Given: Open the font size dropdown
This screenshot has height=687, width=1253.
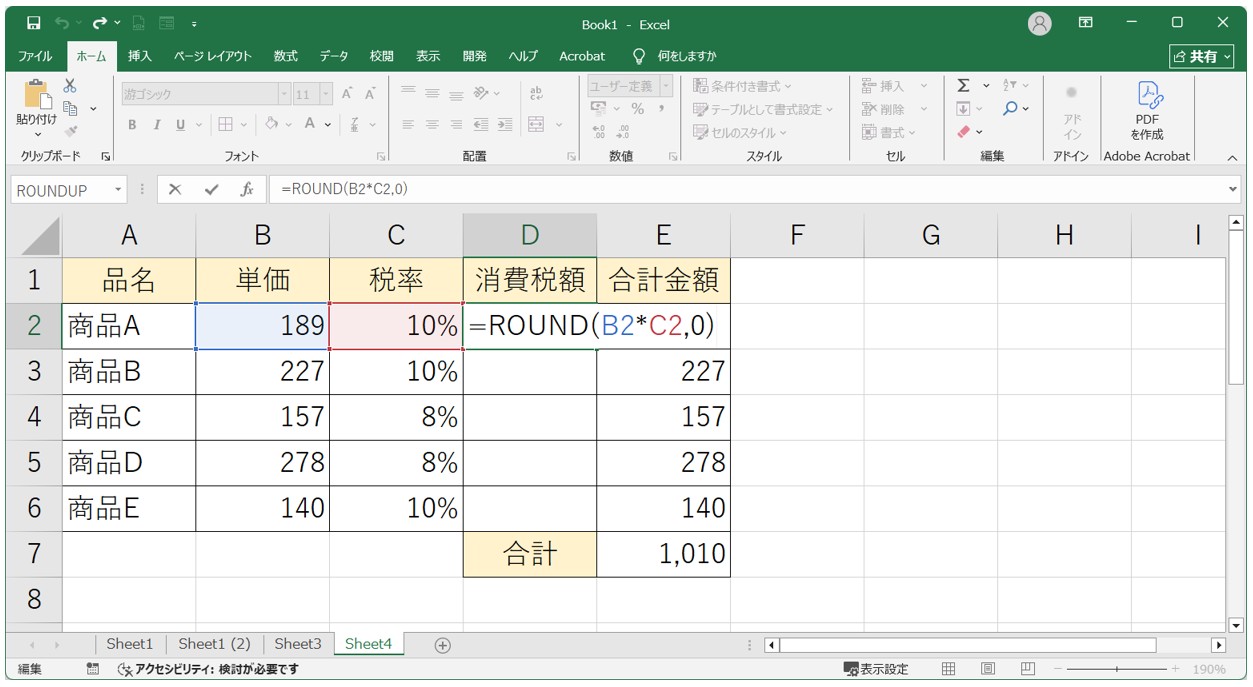Looking at the screenshot, I should pyautogui.click(x=325, y=93).
